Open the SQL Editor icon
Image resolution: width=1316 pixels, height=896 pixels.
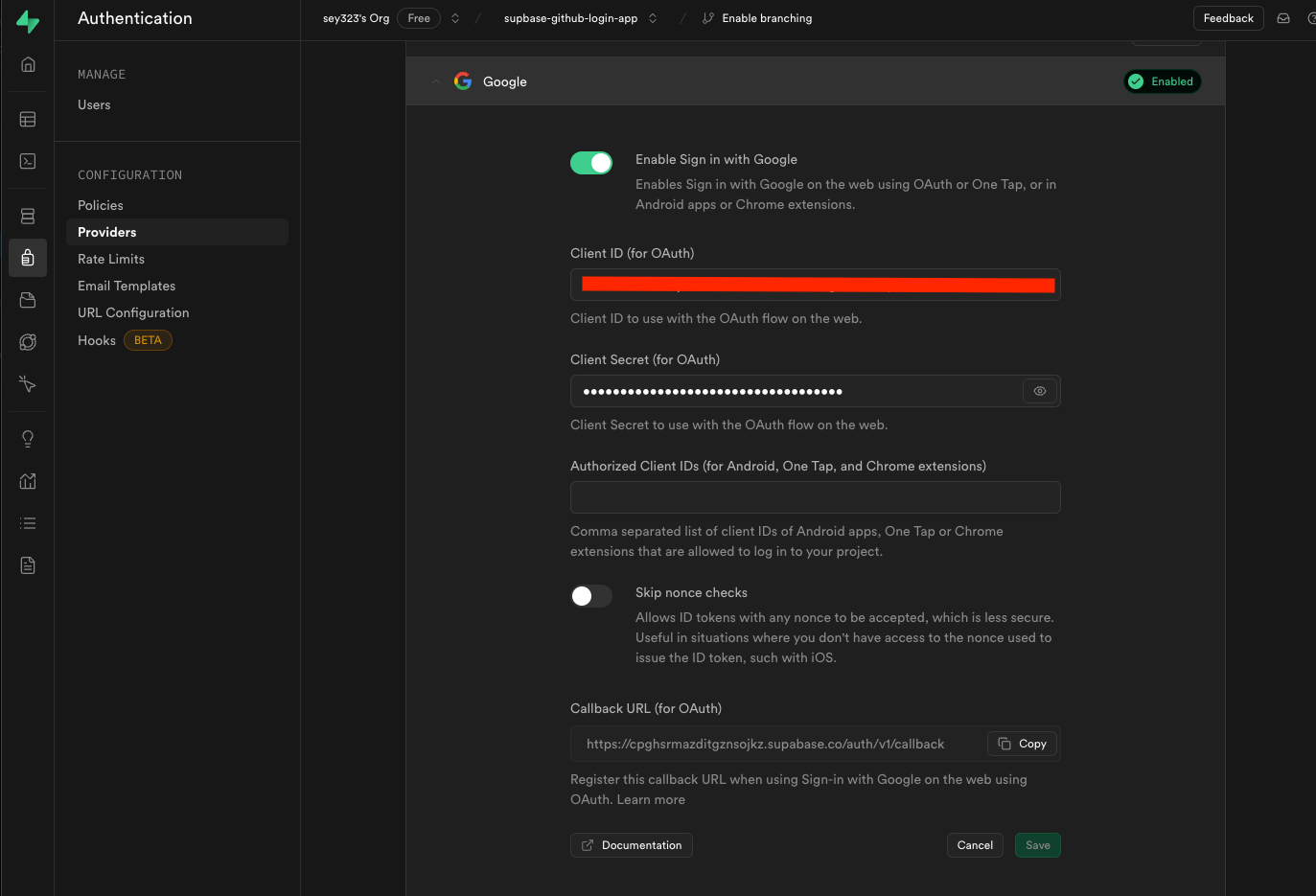(x=28, y=161)
